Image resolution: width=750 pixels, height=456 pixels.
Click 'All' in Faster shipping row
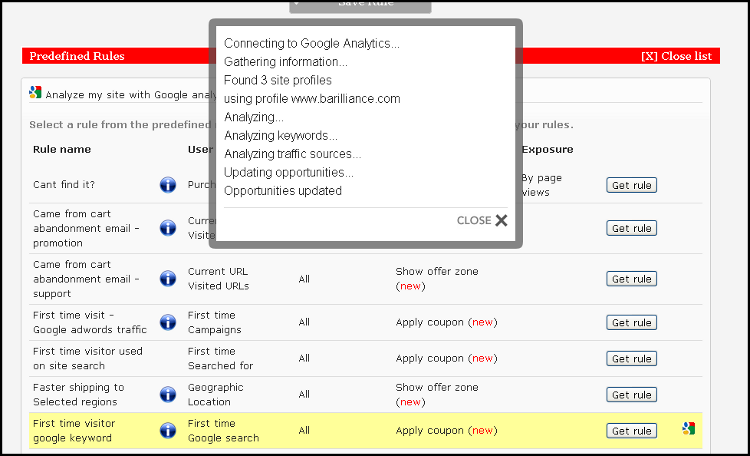(x=304, y=394)
